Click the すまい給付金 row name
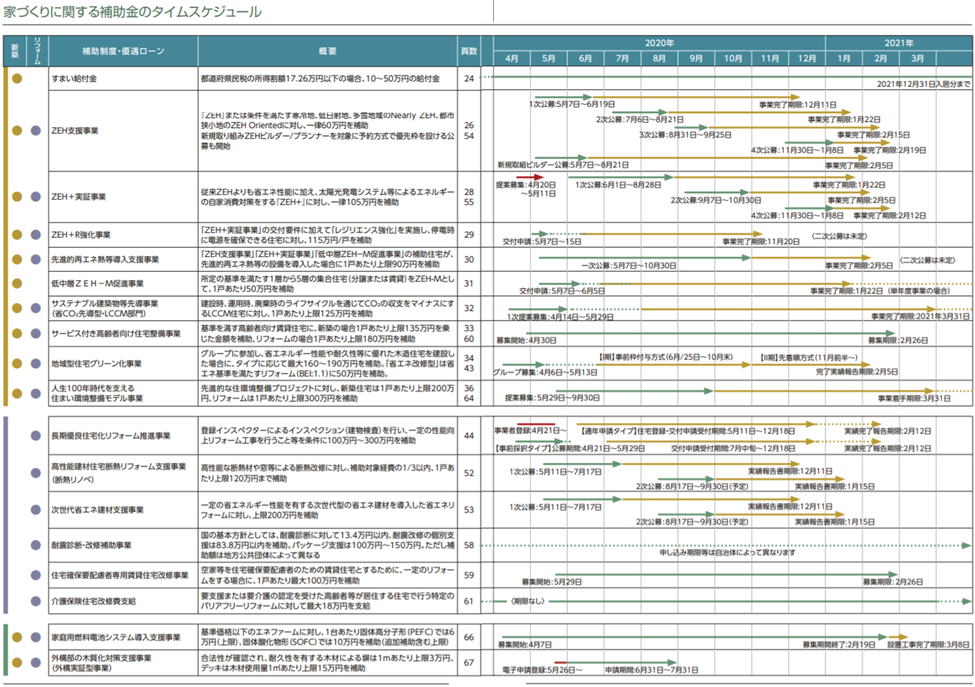The width and height of the screenshot is (975, 687). pyautogui.click(x=74, y=79)
